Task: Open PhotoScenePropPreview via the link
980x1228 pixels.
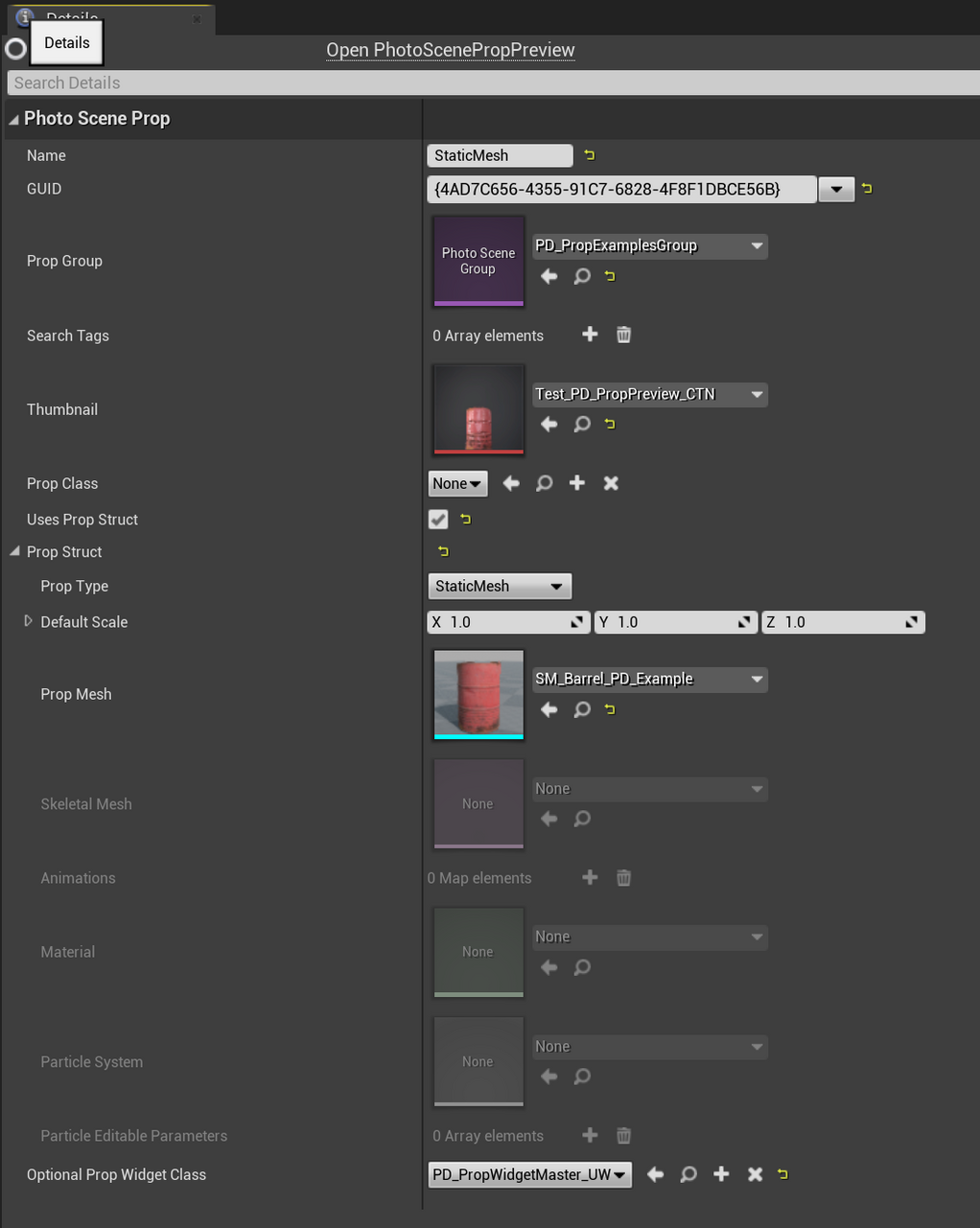Action: tap(450, 49)
